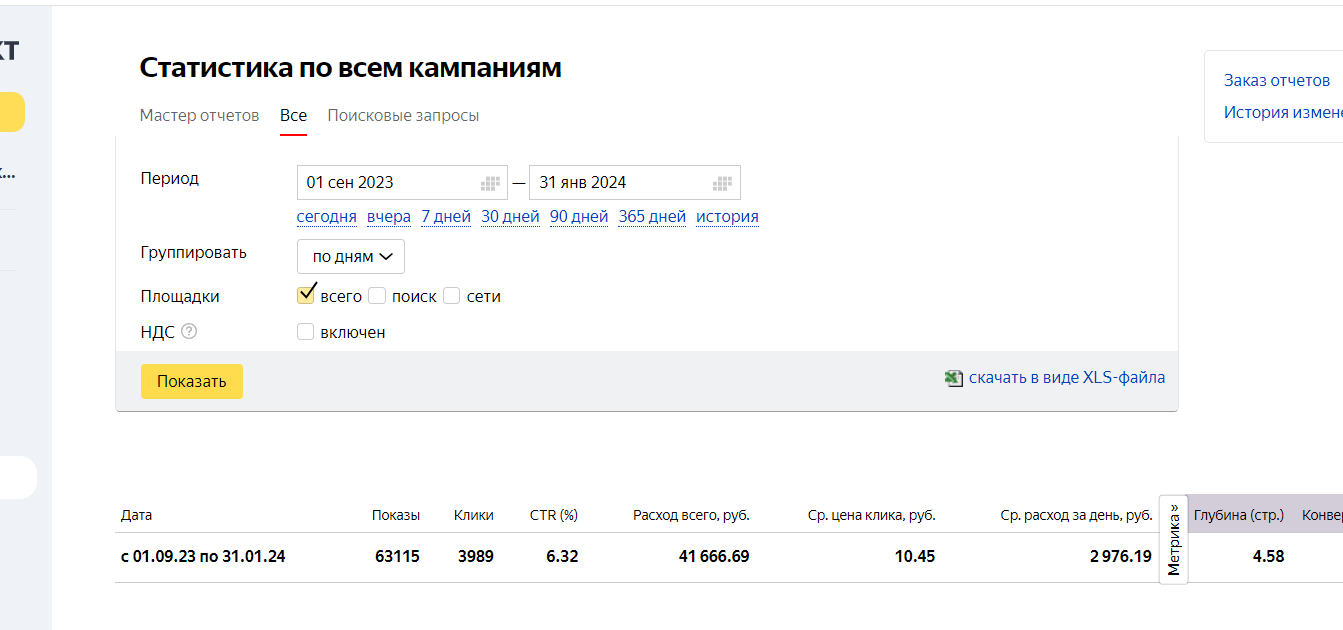Tick the НДС «включен» checkbox

coord(306,332)
